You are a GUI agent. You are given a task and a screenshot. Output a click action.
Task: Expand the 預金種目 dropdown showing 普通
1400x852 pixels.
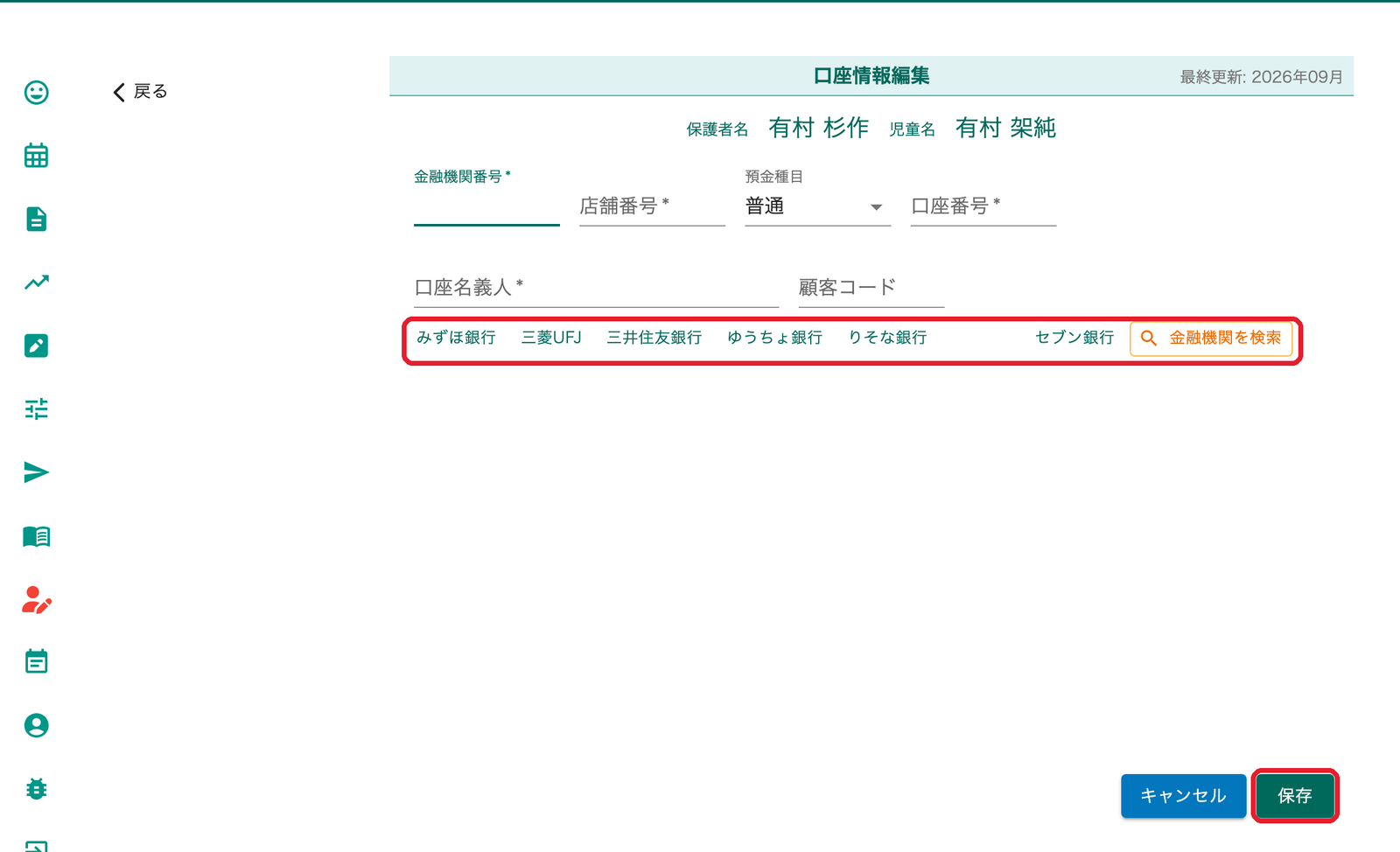[x=817, y=206]
